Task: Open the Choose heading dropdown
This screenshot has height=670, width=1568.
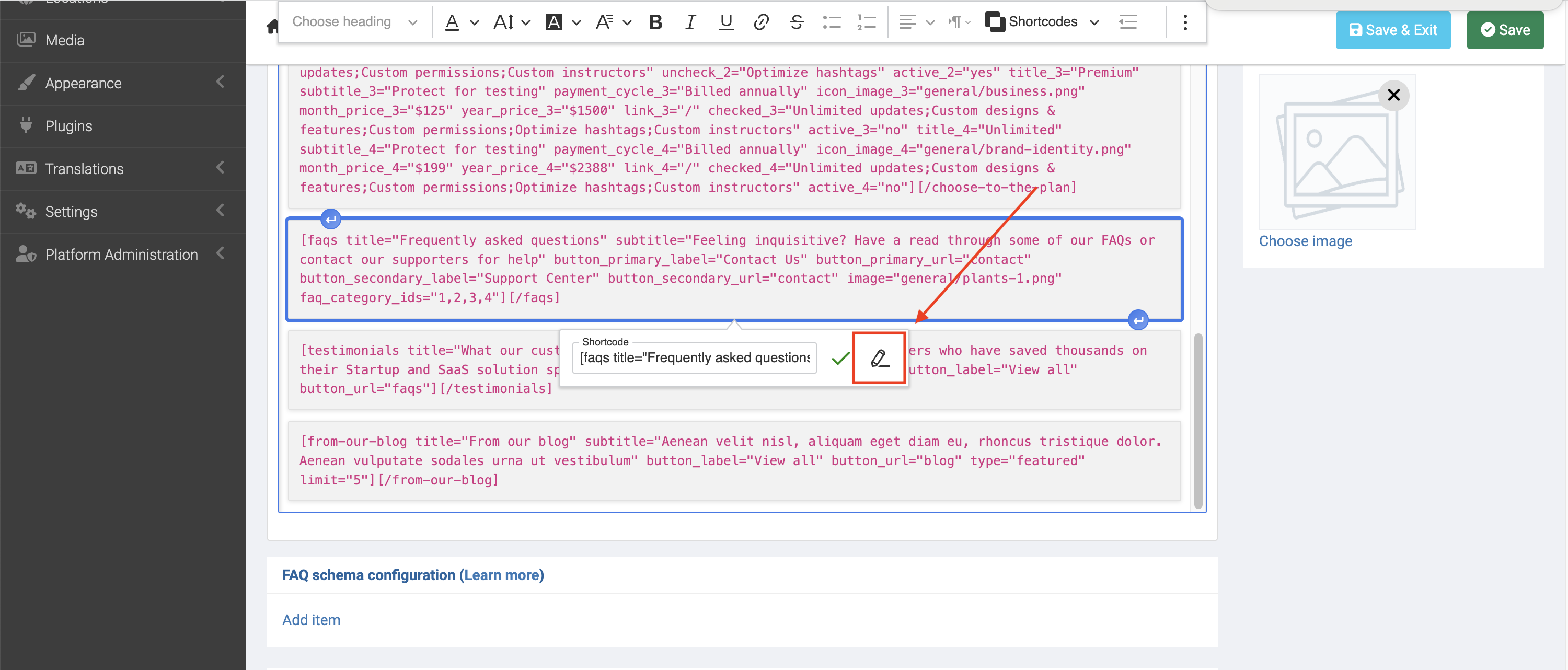Action: coord(355,22)
